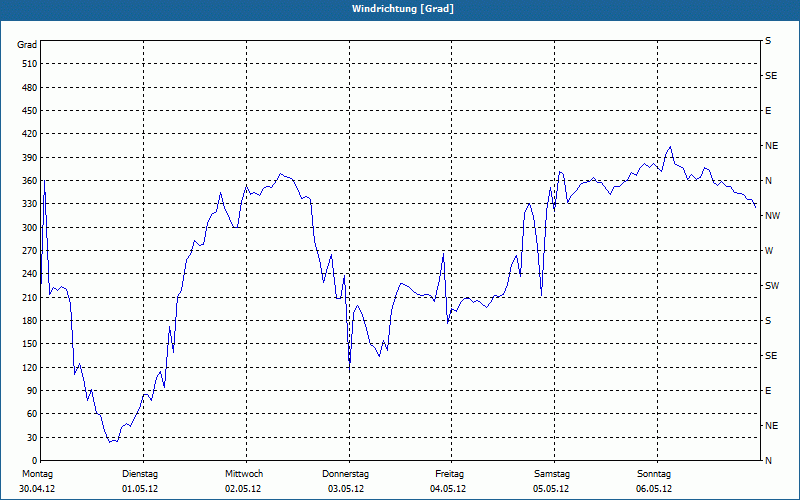Select the NE compass label near 30 gridline
The image size is (800, 500).
(771, 426)
